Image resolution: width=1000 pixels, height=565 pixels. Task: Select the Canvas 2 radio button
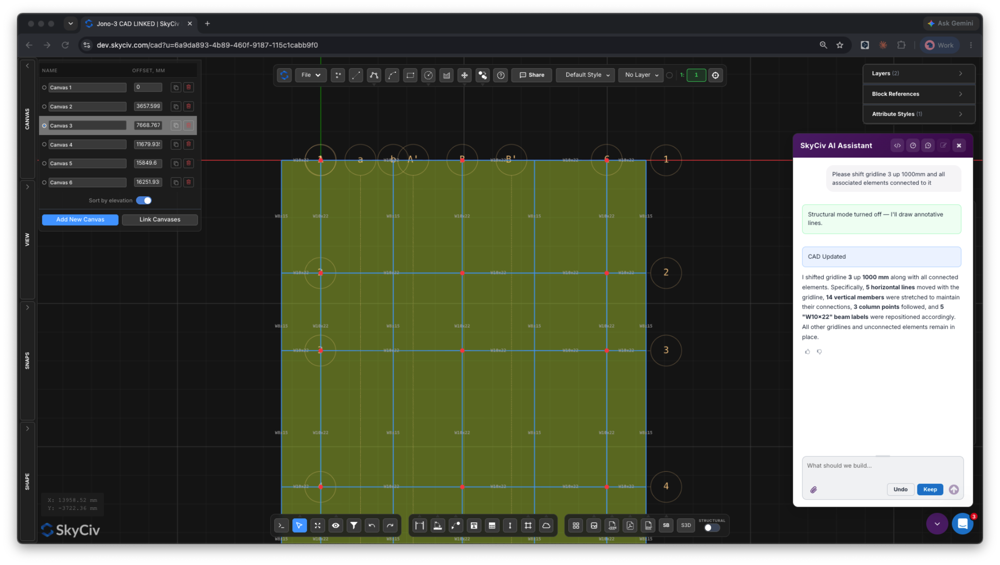pyautogui.click(x=44, y=106)
